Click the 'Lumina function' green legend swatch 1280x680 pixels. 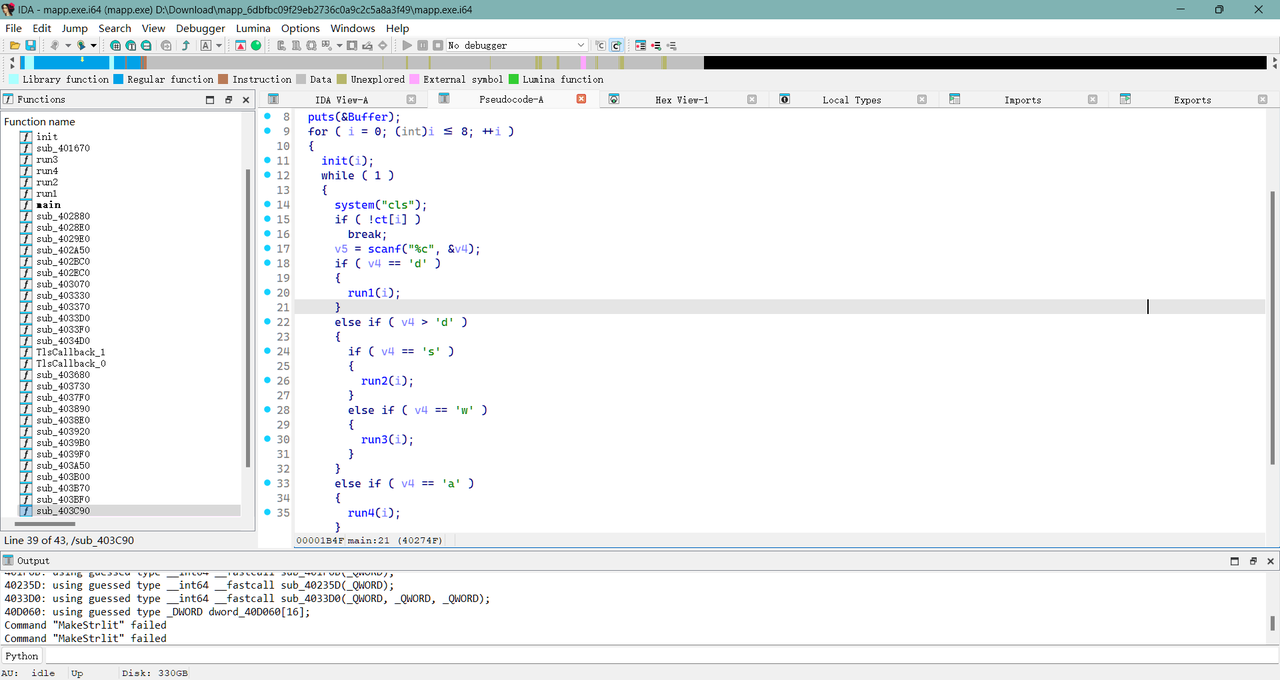(514, 79)
